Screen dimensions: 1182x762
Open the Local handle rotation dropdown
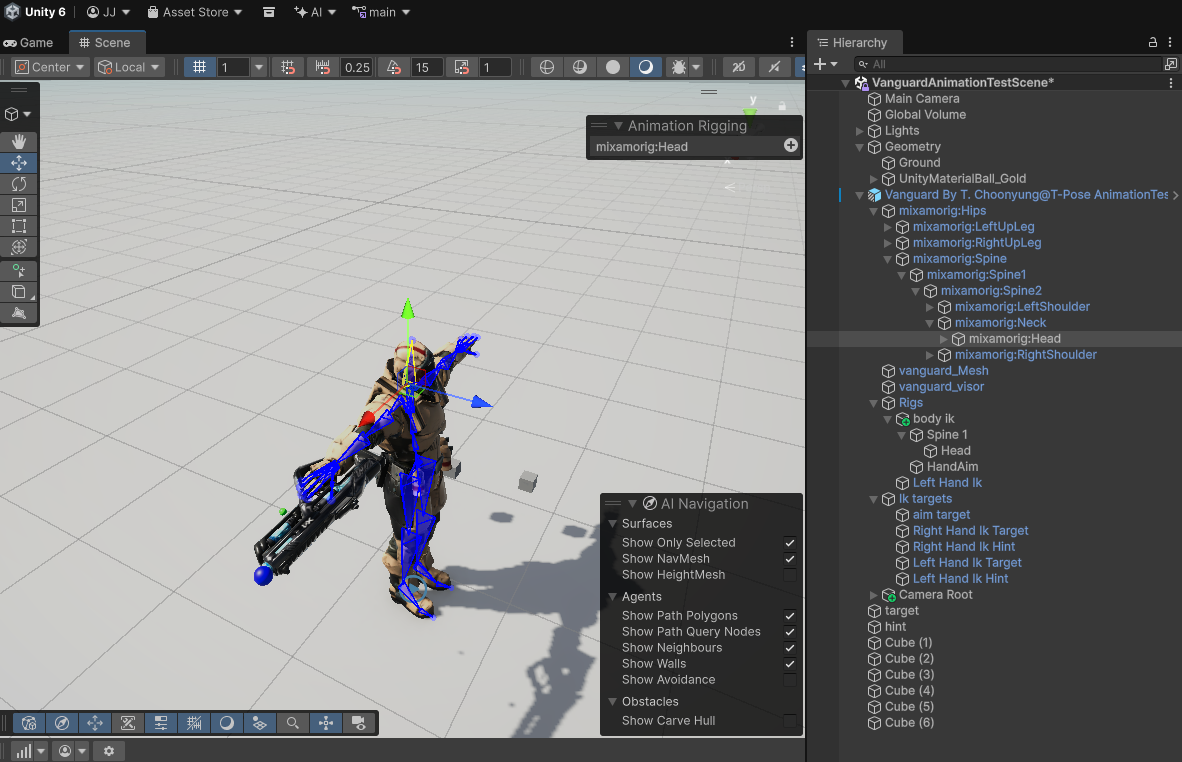click(129, 67)
